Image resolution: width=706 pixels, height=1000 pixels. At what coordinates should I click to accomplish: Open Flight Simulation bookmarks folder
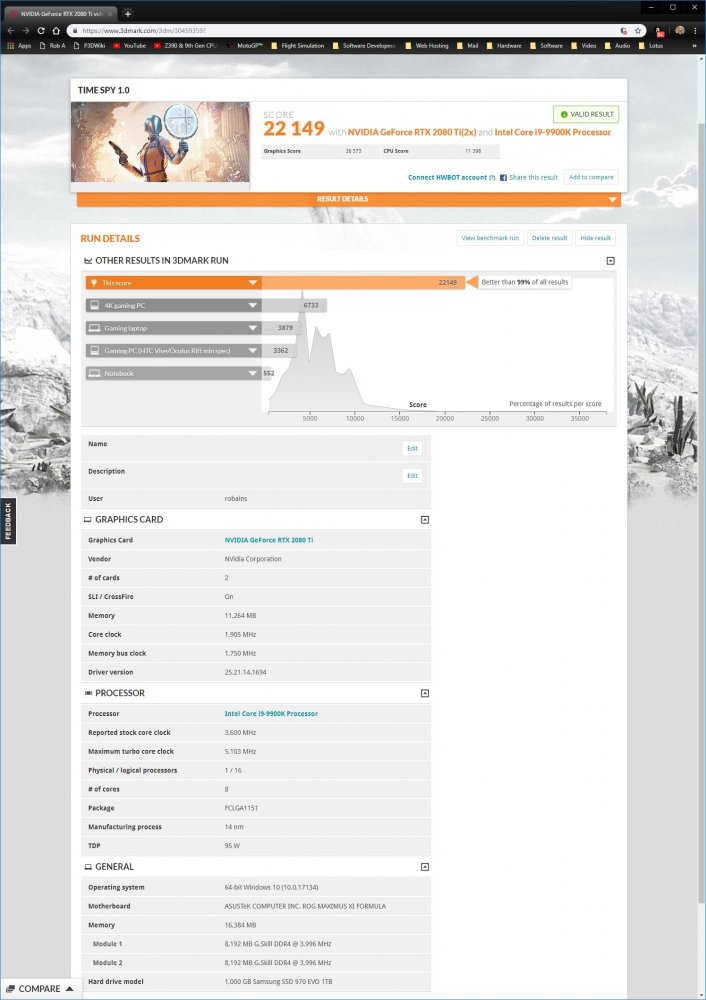(x=297, y=46)
